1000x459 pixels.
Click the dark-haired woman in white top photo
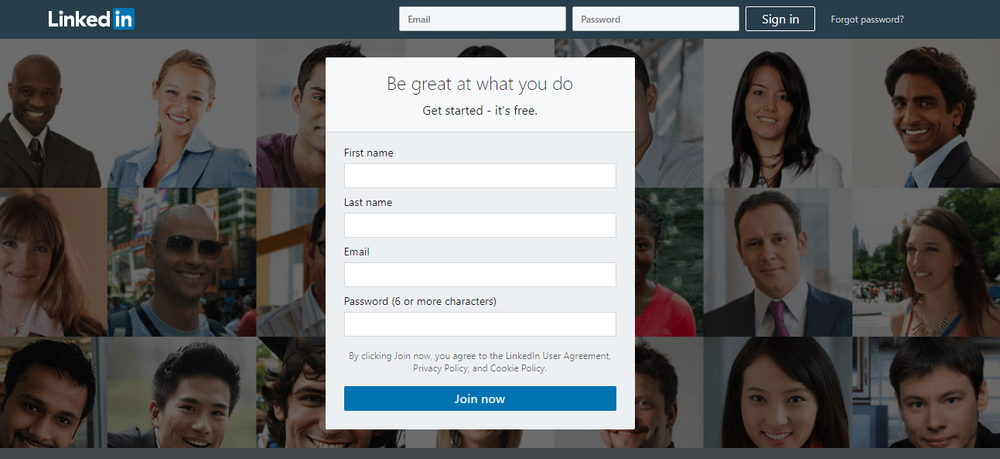(777, 115)
